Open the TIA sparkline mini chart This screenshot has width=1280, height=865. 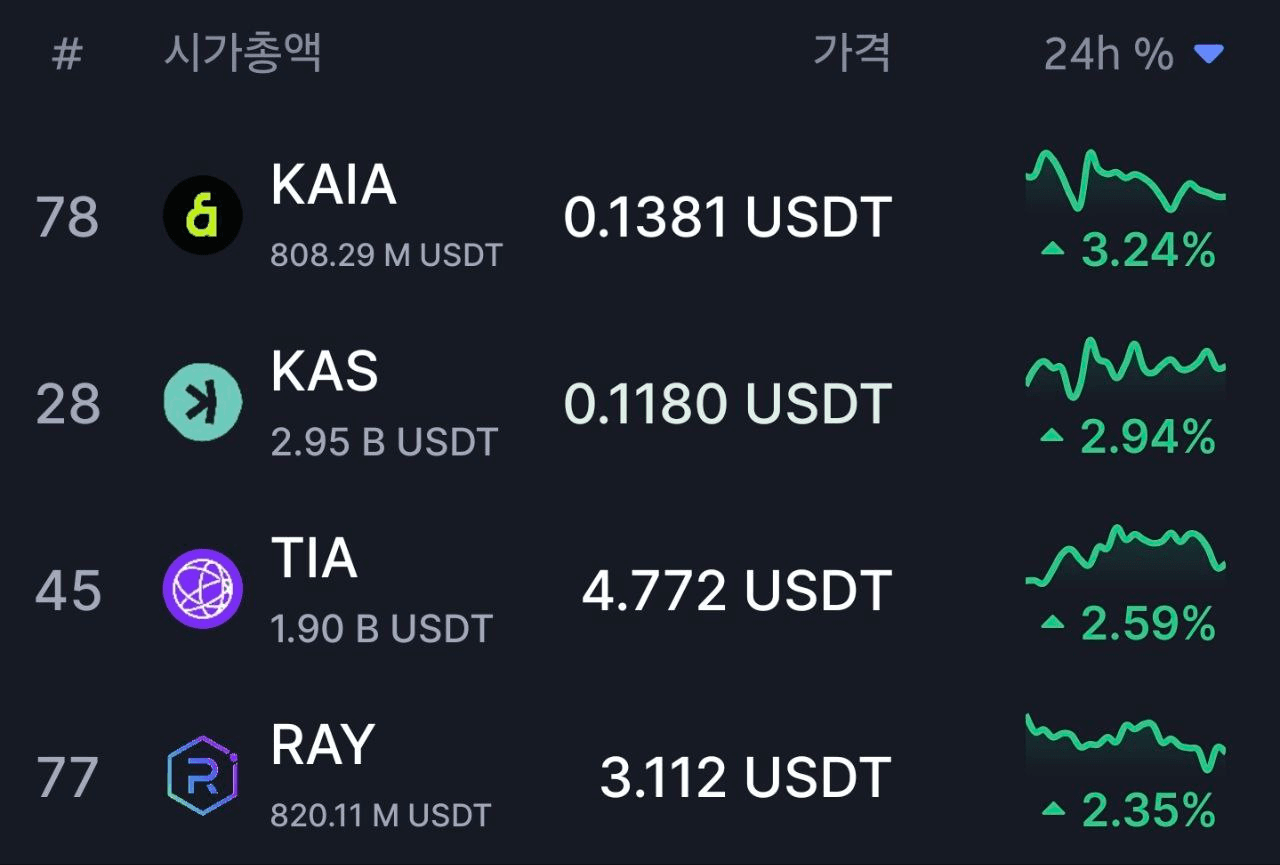click(x=1125, y=555)
